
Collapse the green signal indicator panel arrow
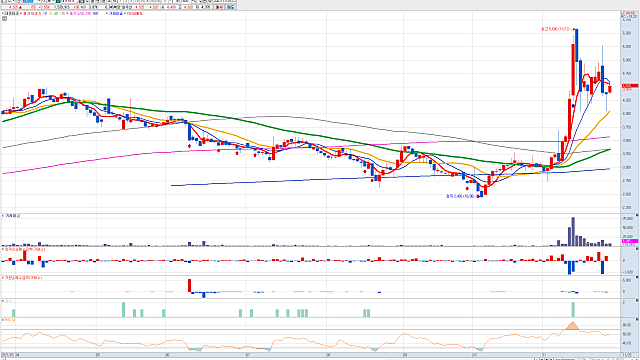[x=3, y=301]
